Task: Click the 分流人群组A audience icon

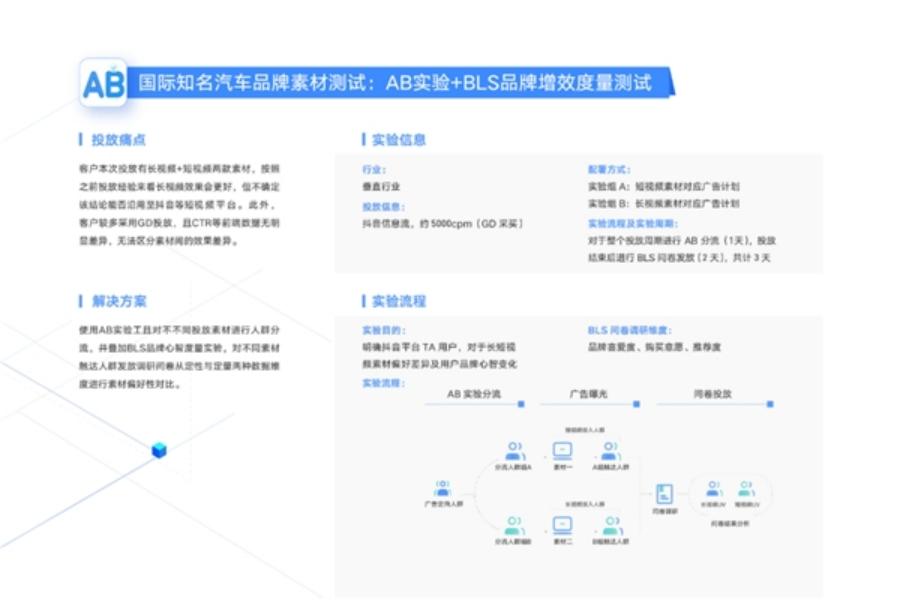Action: 513,448
